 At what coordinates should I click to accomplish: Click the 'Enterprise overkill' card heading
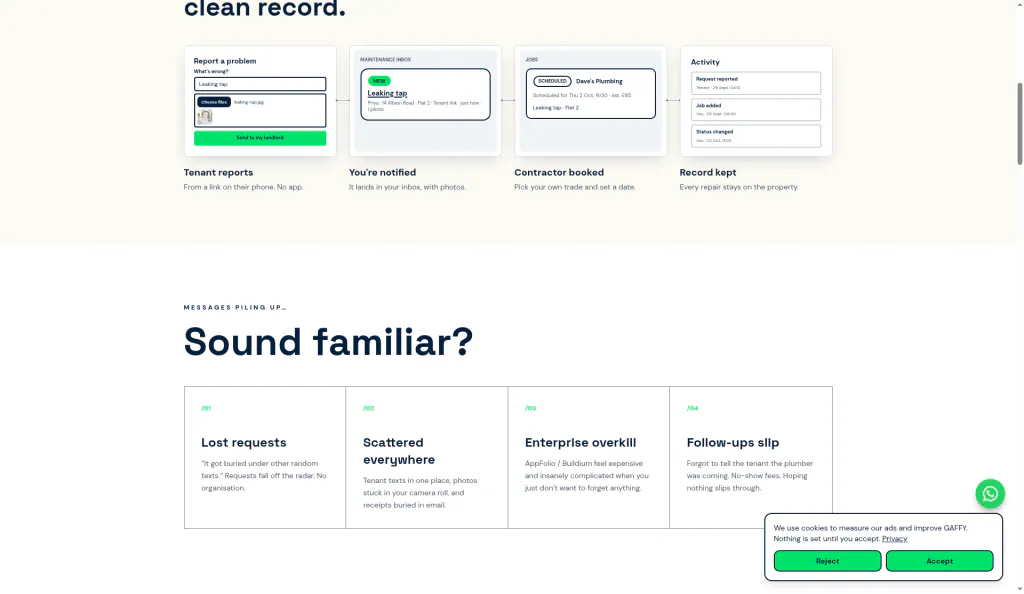tap(580, 443)
